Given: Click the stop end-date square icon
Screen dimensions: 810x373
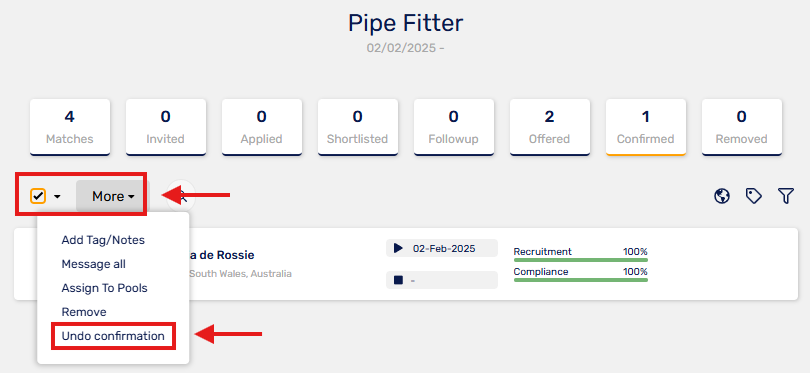Looking at the screenshot, I should pos(398,280).
